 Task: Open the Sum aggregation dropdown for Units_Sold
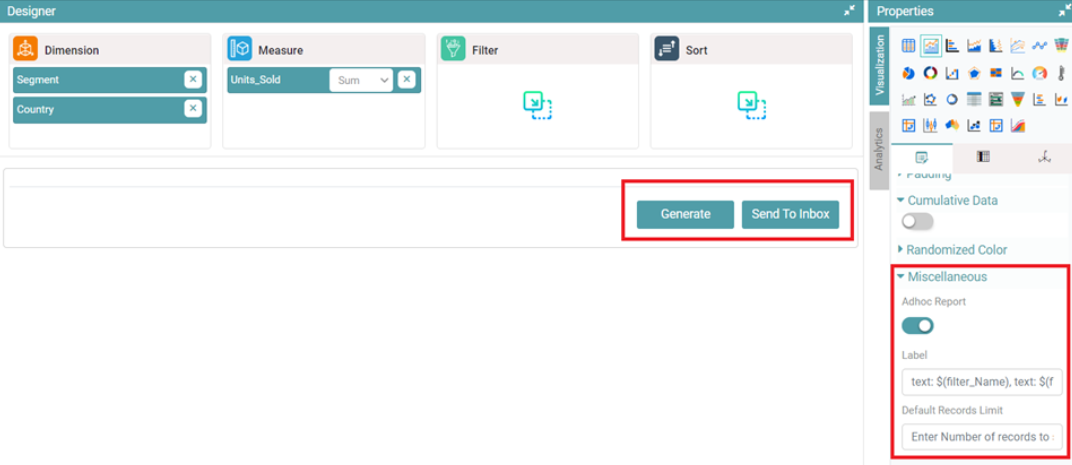[361, 80]
